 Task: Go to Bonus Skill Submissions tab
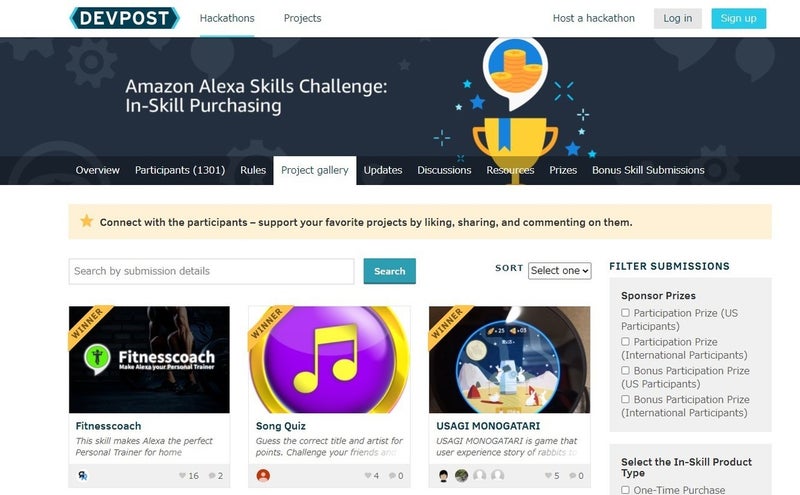648,170
